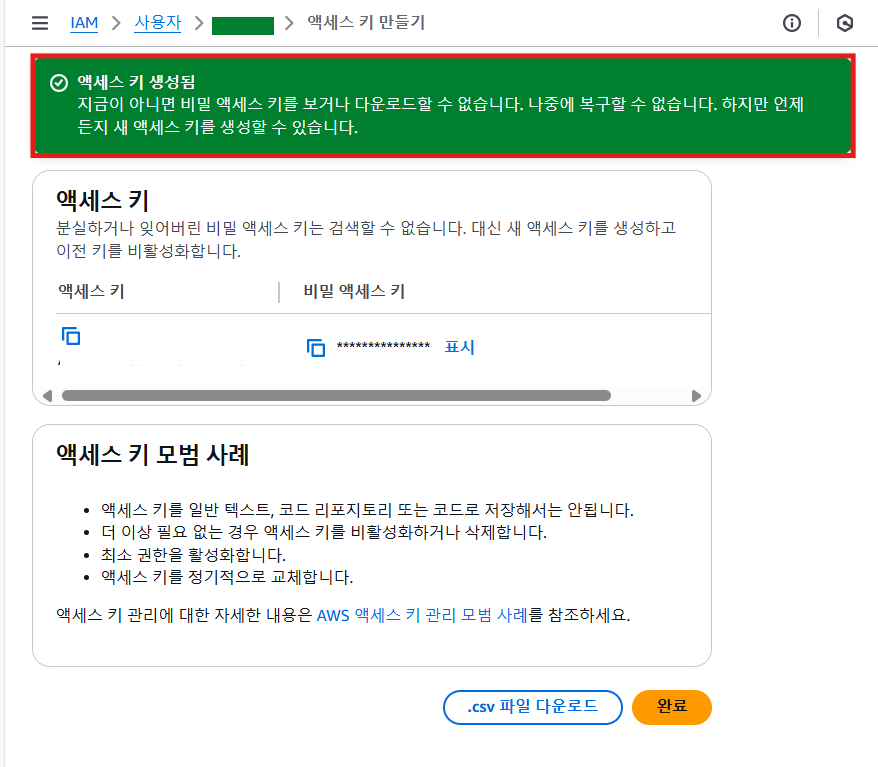878x767 pixels.
Task: Click .csv 파일 다운로드 button
Action: [533, 707]
